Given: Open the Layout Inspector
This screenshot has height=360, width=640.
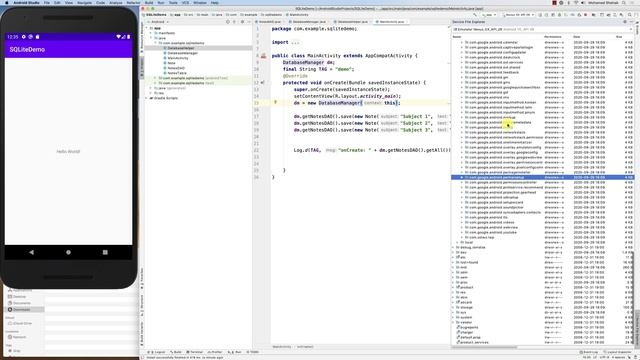Looking at the screenshot, I should pyautogui.click(x=618, y=352).
